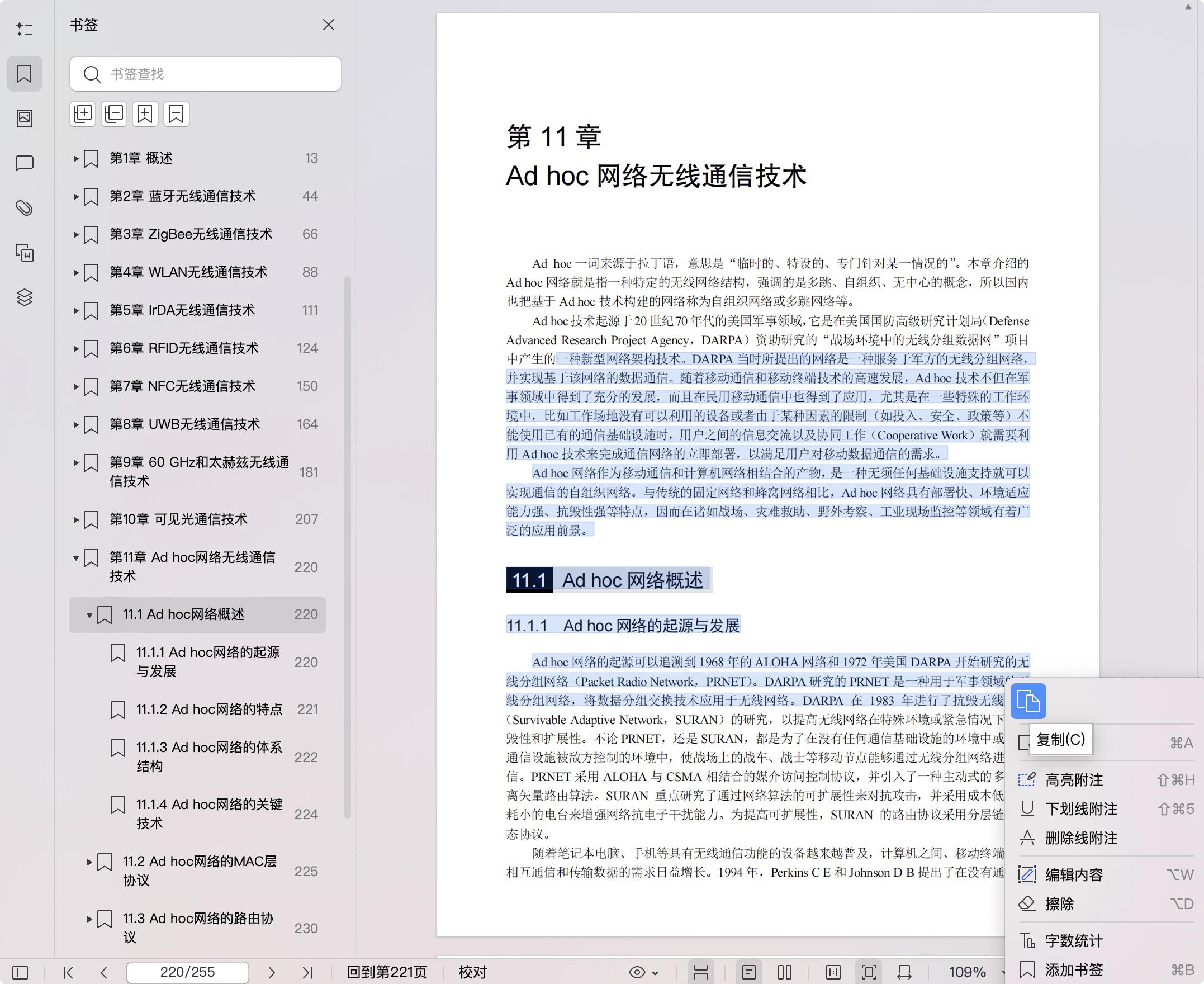The image size is (1204, 984).
Task: Click the fourth bookmark toolbar icon beside add
Action: pyautogui.click(x=176, y=115)
